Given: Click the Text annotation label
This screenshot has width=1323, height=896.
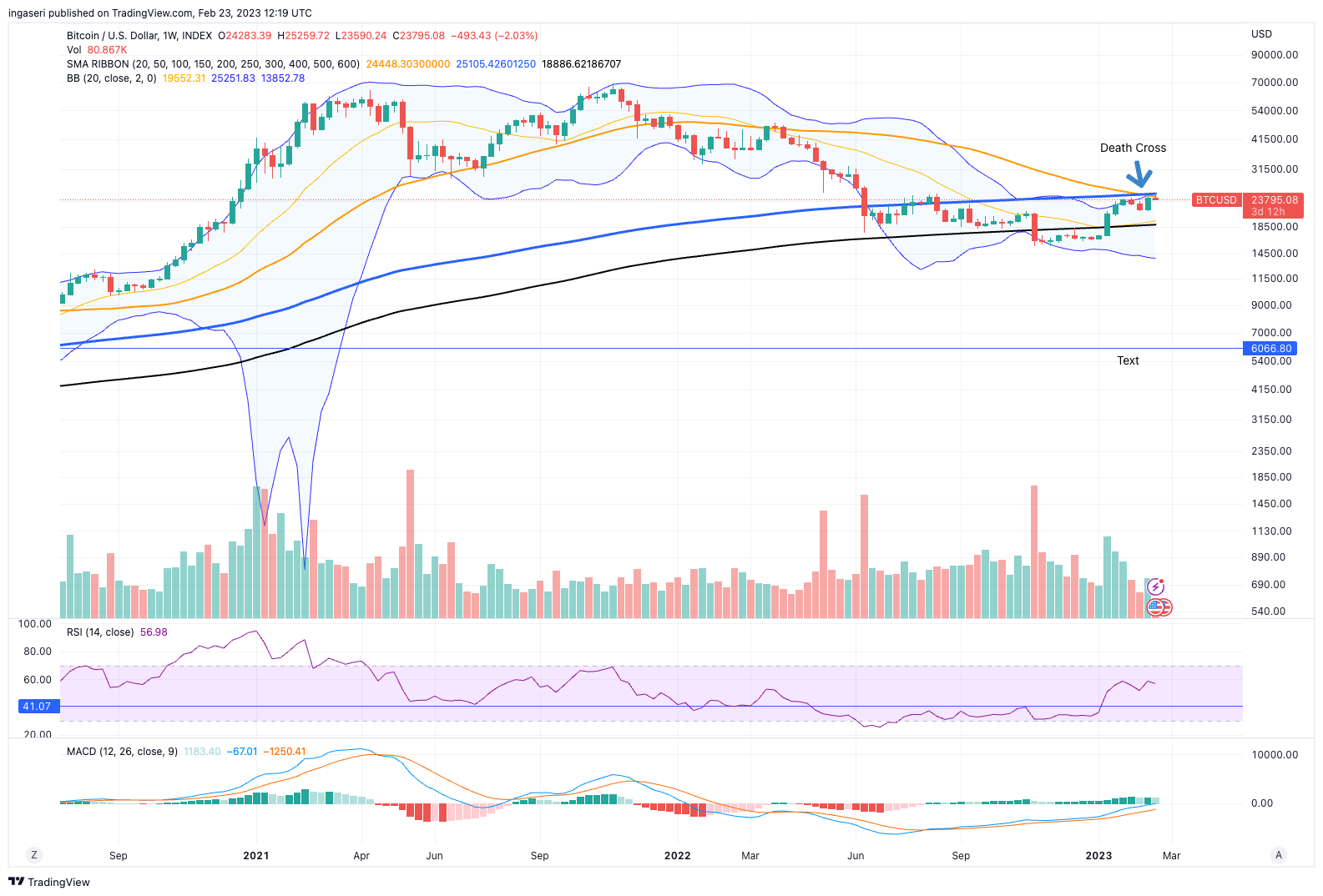Looking at the screenshot, I should [1128, 360].
